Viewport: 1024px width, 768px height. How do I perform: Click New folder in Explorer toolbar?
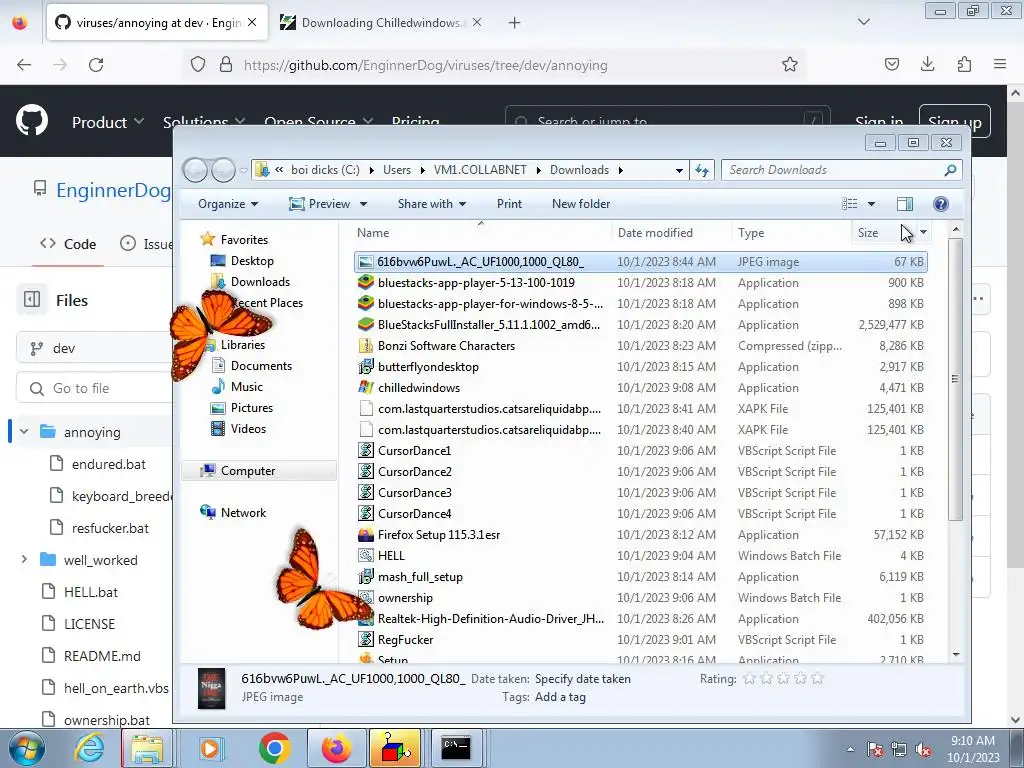[x=581, y=204]
